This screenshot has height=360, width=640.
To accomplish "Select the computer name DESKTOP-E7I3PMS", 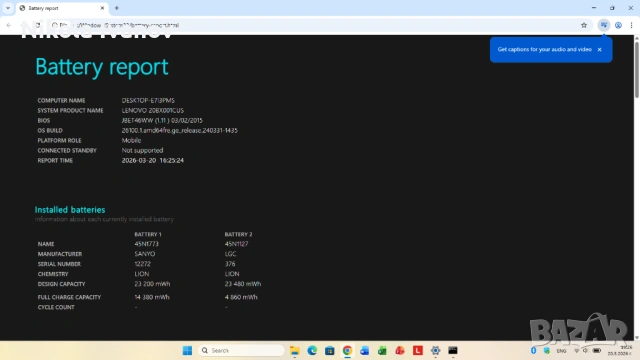I will coord(148,100).
